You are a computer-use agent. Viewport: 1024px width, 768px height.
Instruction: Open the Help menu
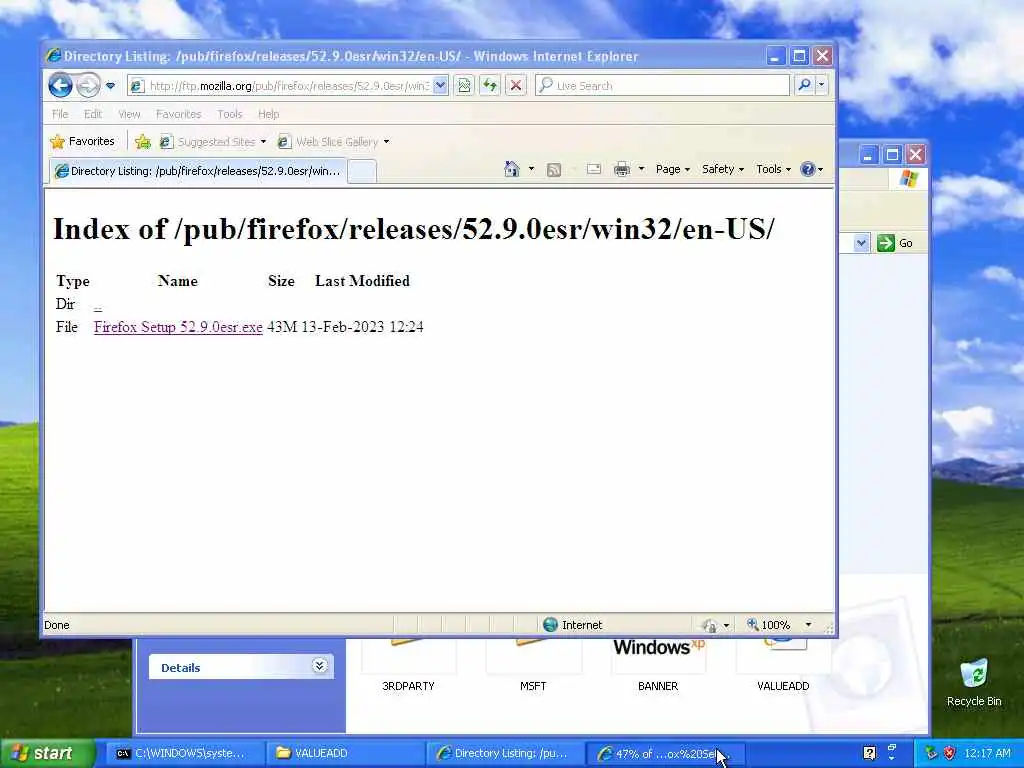[268, 114]
